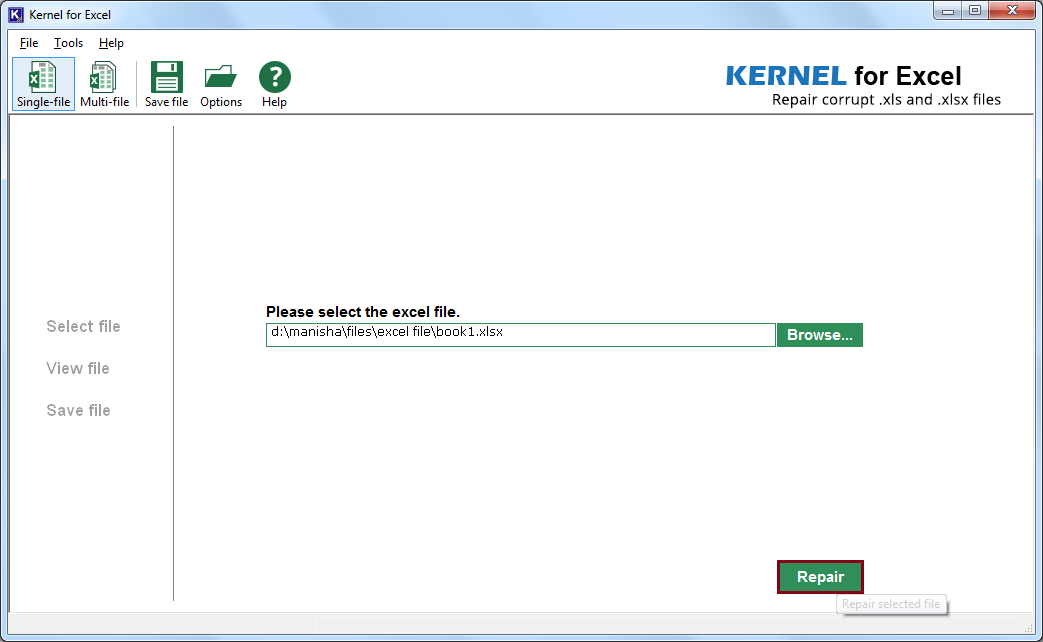Select the Single-file mode icon

click(43, 84)
